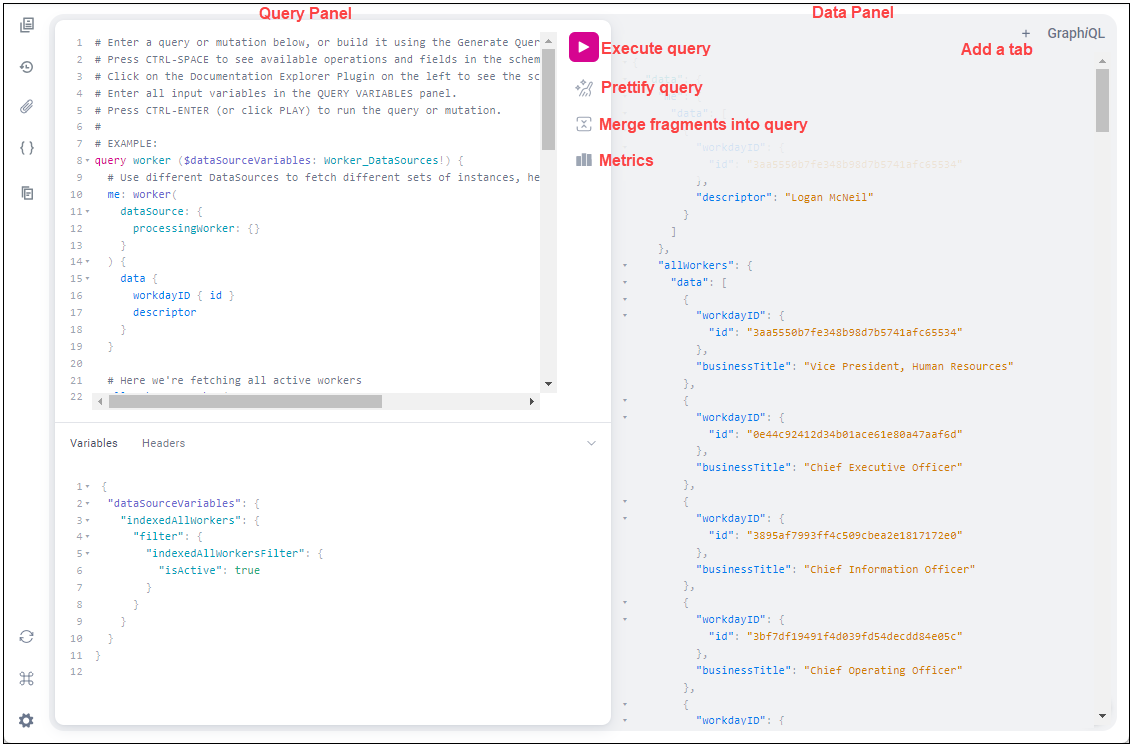Click id value "3895af7993ff4c509cbea2e1817172e0"
The width and height of the screenshot is (1133, 749).
pos(855,535)
